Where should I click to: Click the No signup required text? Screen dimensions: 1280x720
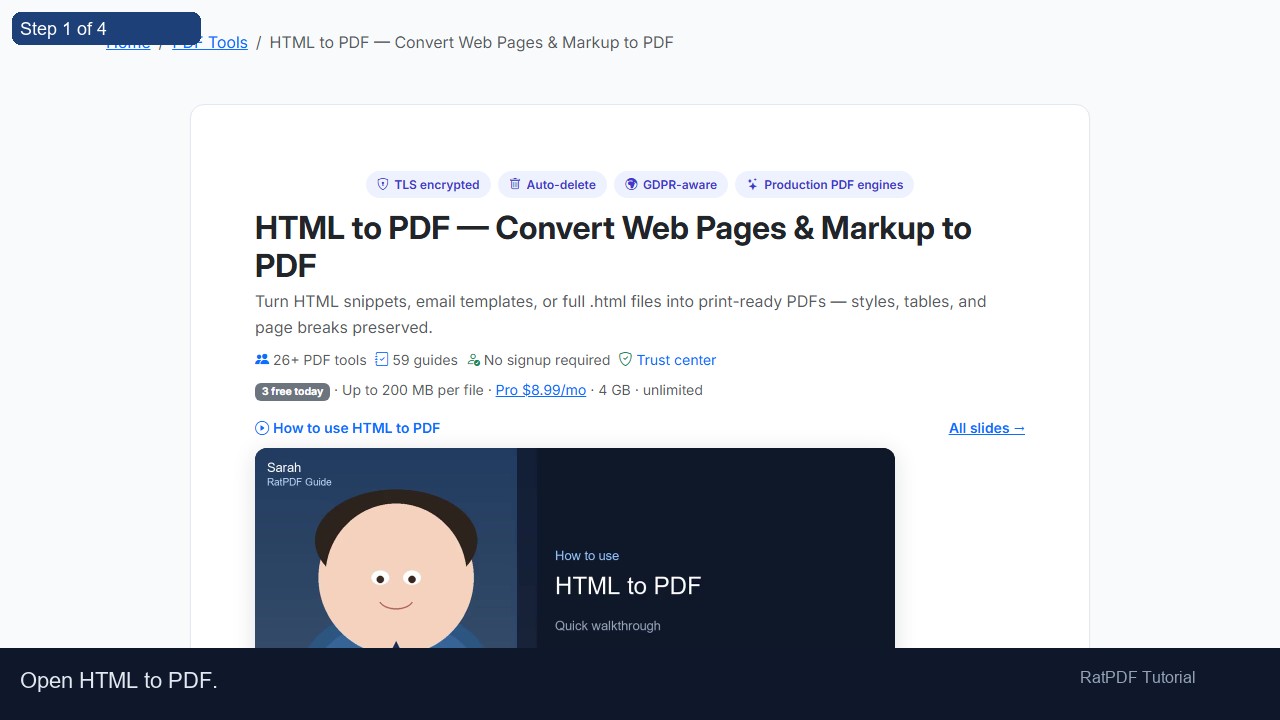(547, 360)
